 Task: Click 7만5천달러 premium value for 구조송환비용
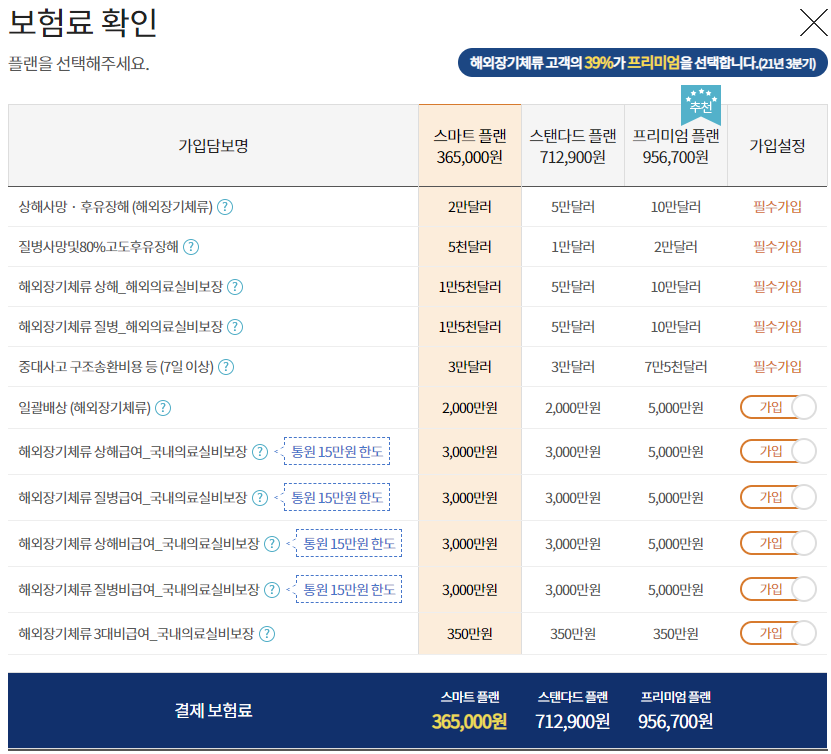tap(676, 367)
